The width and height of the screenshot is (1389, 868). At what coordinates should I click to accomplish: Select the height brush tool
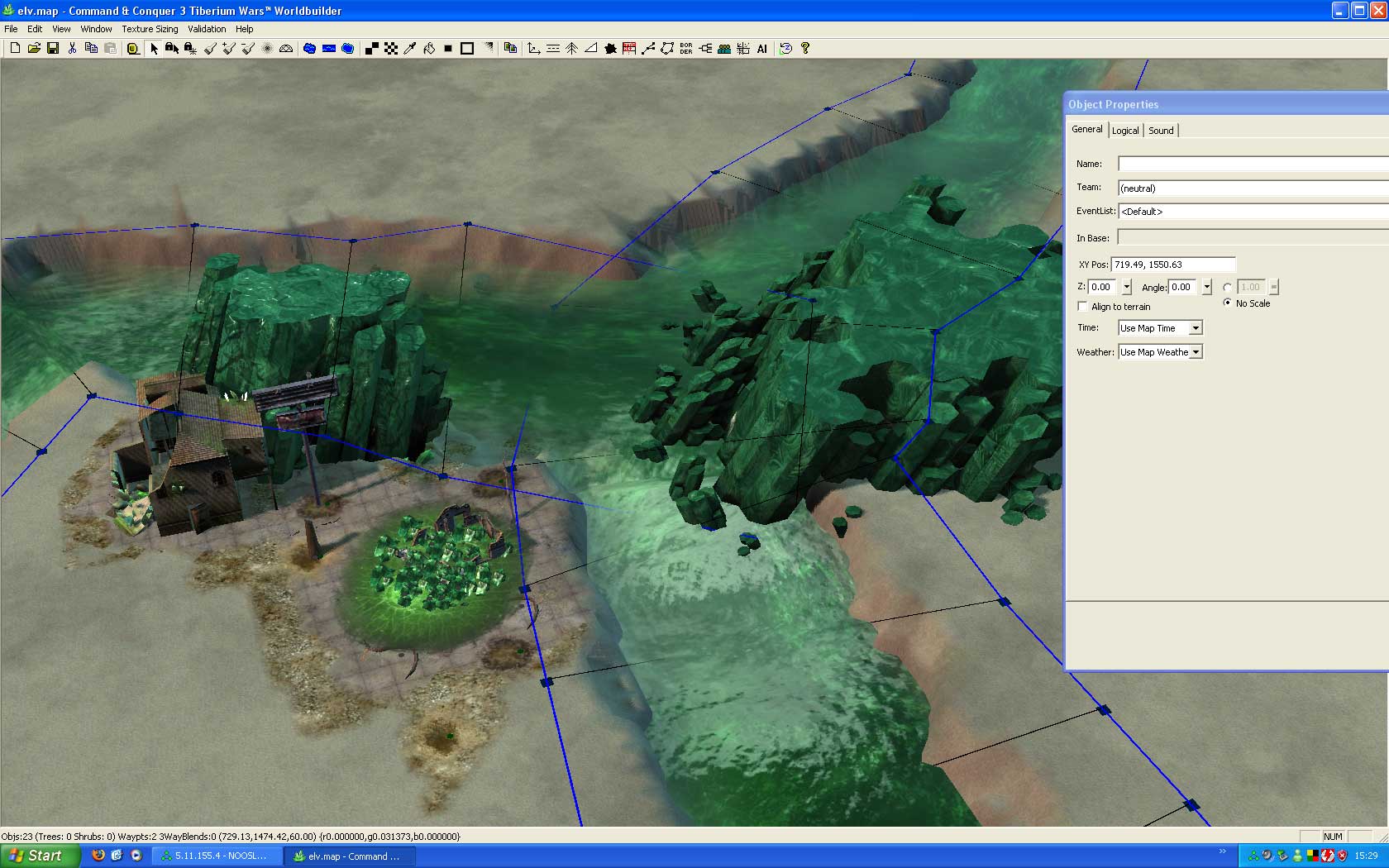pyautogui.click(x=210, y=49)
